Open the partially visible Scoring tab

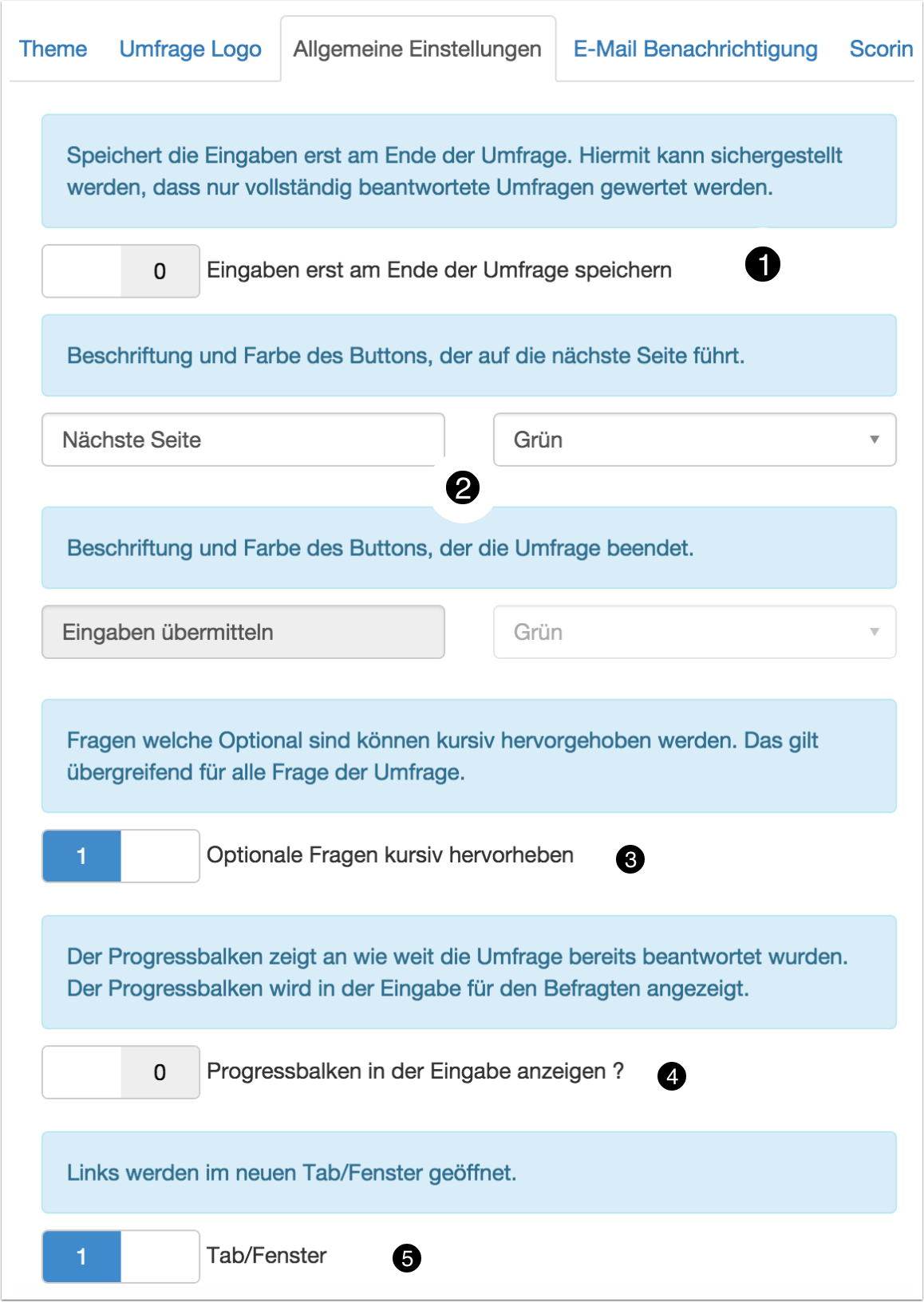[x=881, y=49]
